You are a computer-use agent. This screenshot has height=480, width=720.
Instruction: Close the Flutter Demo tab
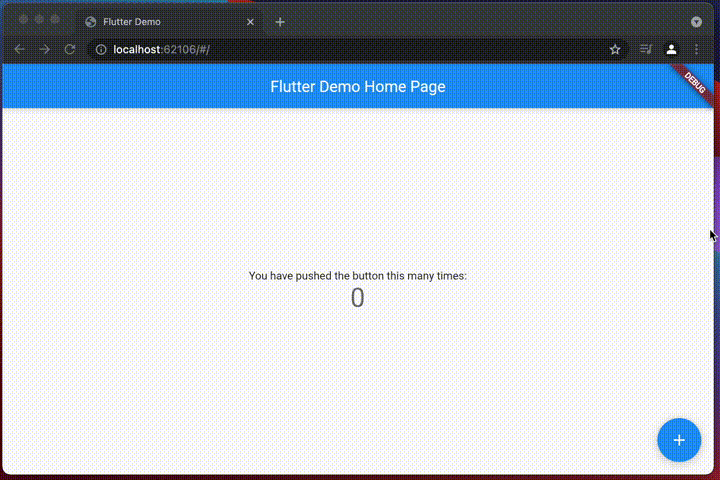pos(250,22)
